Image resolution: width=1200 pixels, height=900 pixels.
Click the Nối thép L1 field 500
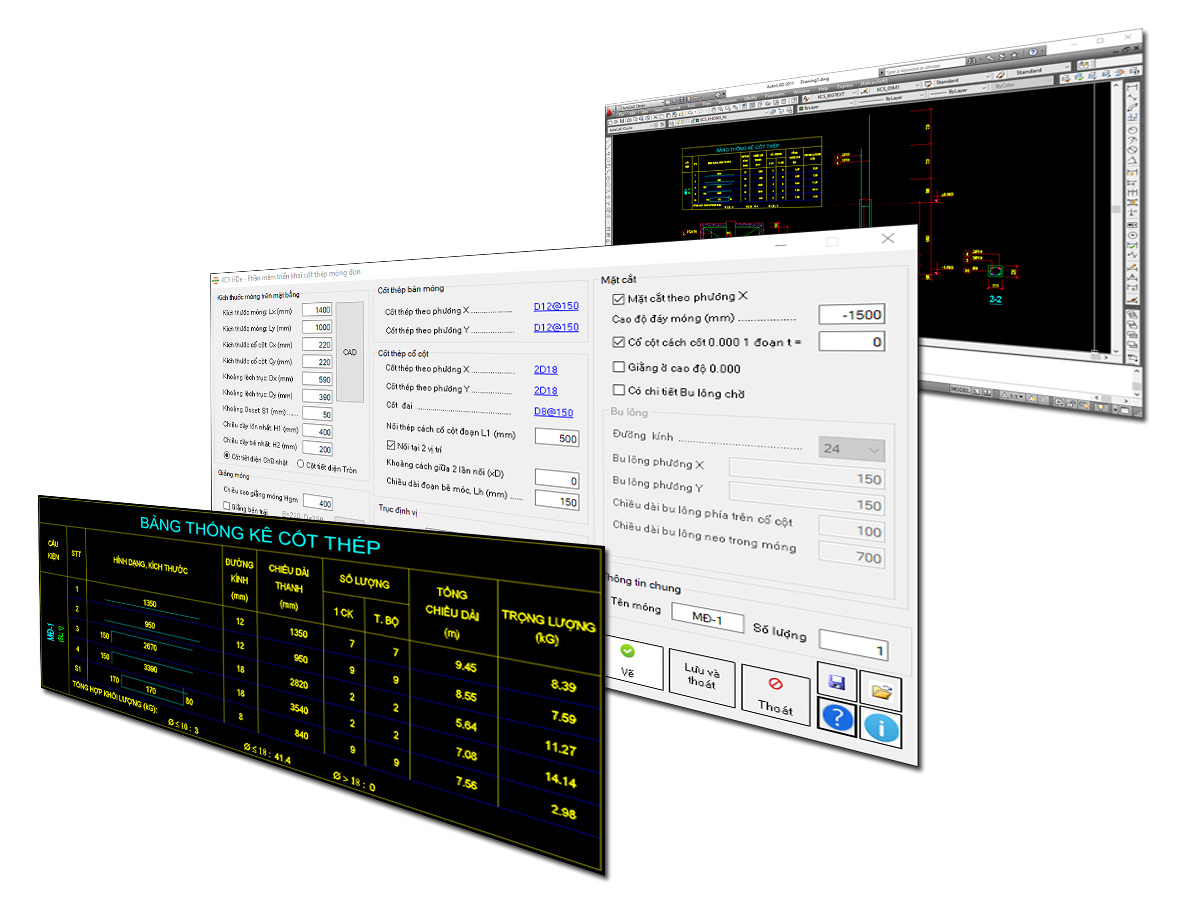point(557,438)
